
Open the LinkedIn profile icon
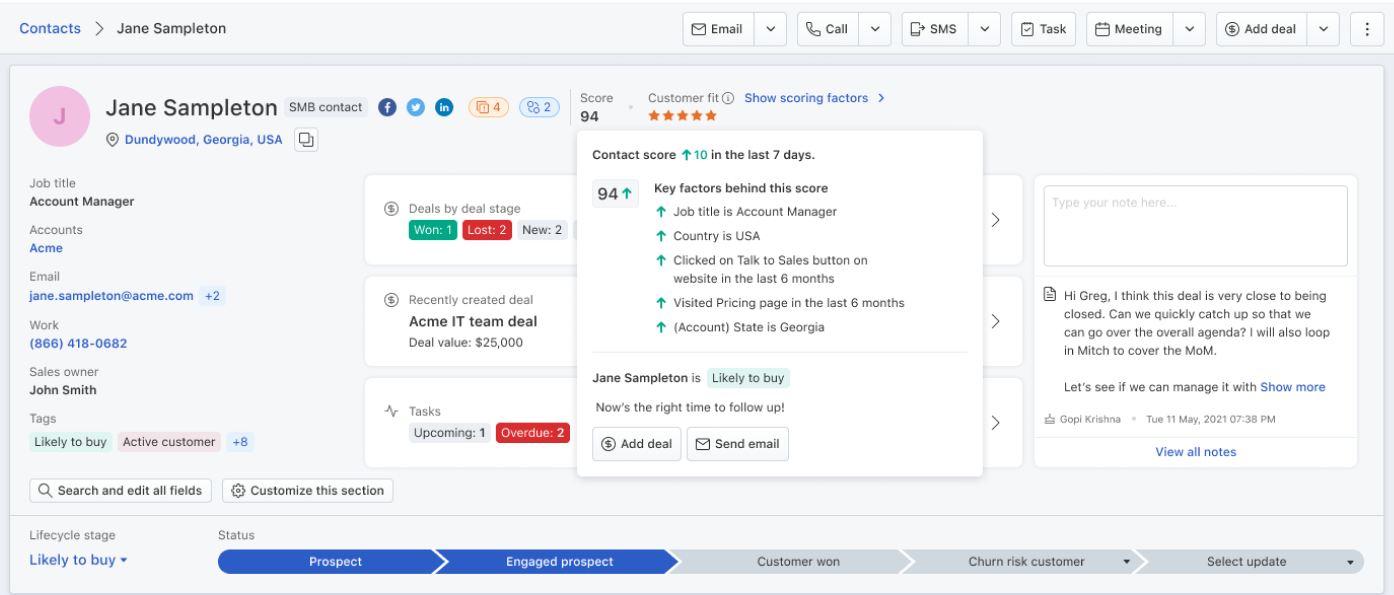click(x=444, y=107)
